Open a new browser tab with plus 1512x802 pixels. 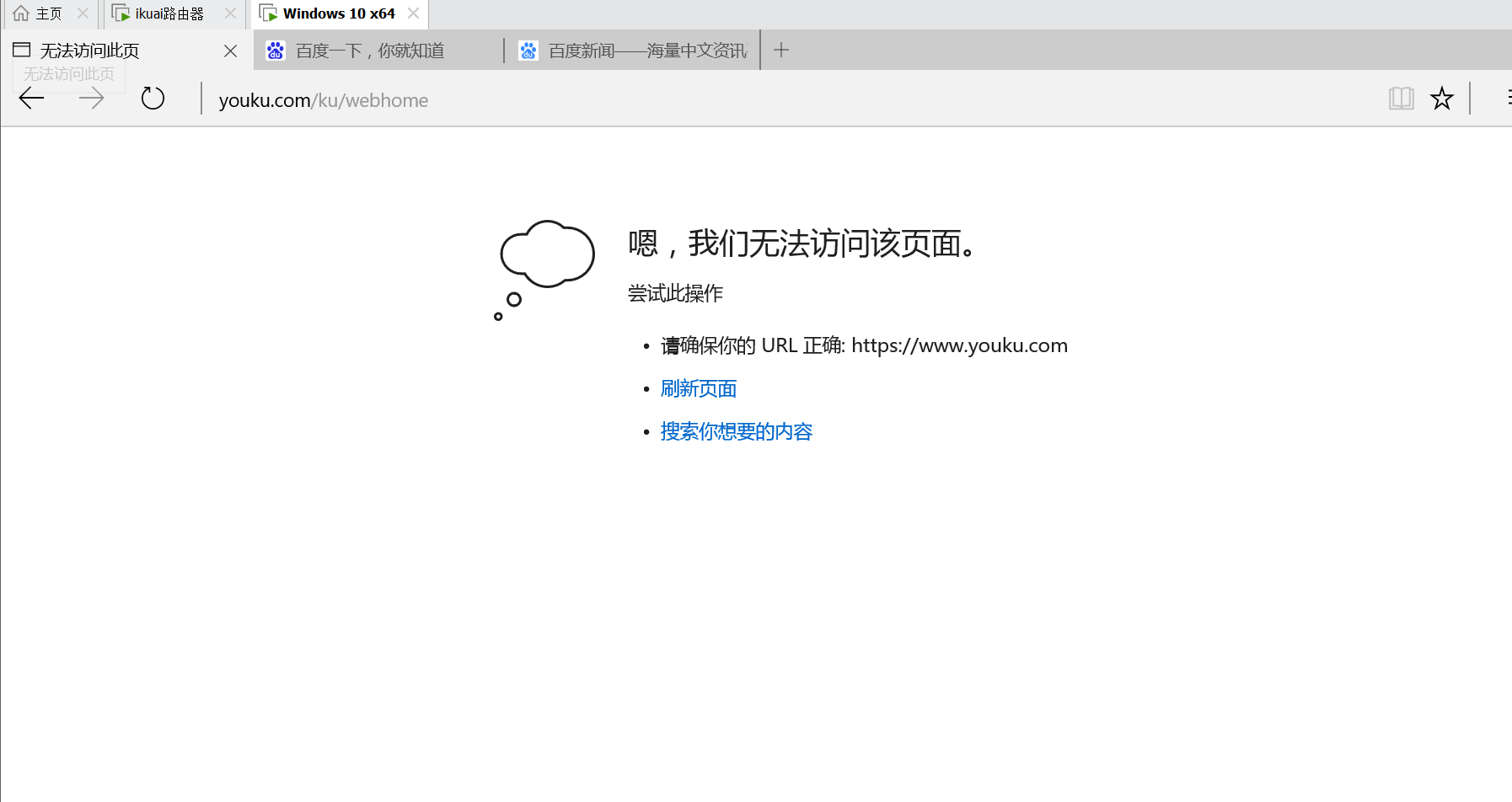tap(781, 51)
